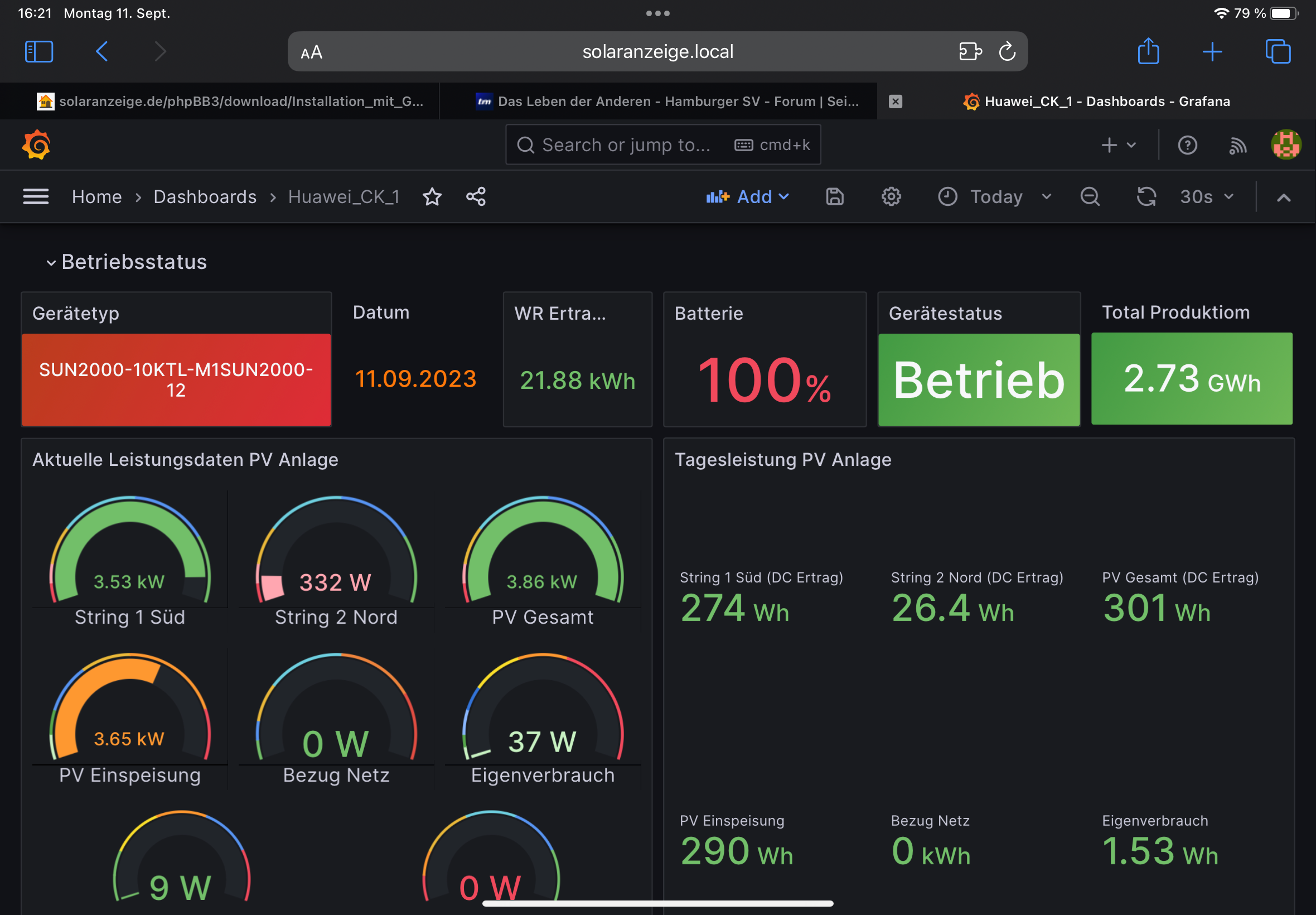Open Grafana help menu

tap(1187, 145)
